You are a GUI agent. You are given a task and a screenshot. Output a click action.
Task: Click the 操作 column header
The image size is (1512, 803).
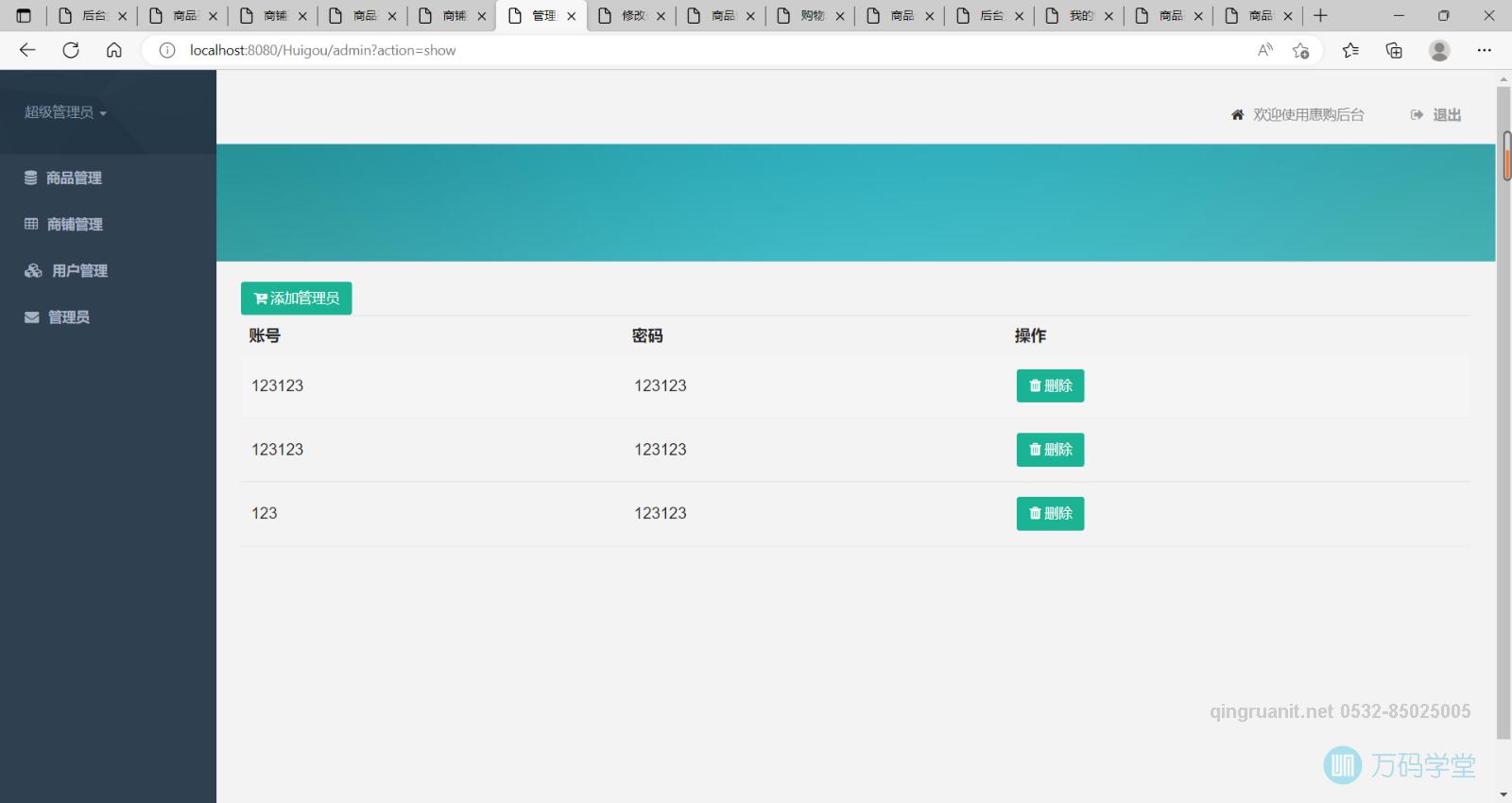click(1030, 335)
